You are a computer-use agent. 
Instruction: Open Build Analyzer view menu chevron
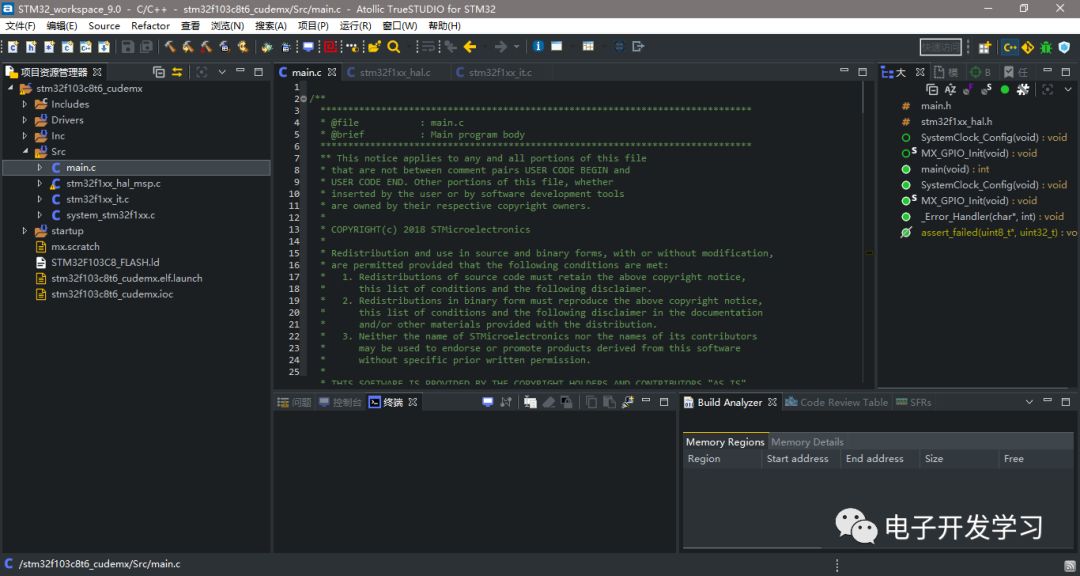(x=1029, y=402)
